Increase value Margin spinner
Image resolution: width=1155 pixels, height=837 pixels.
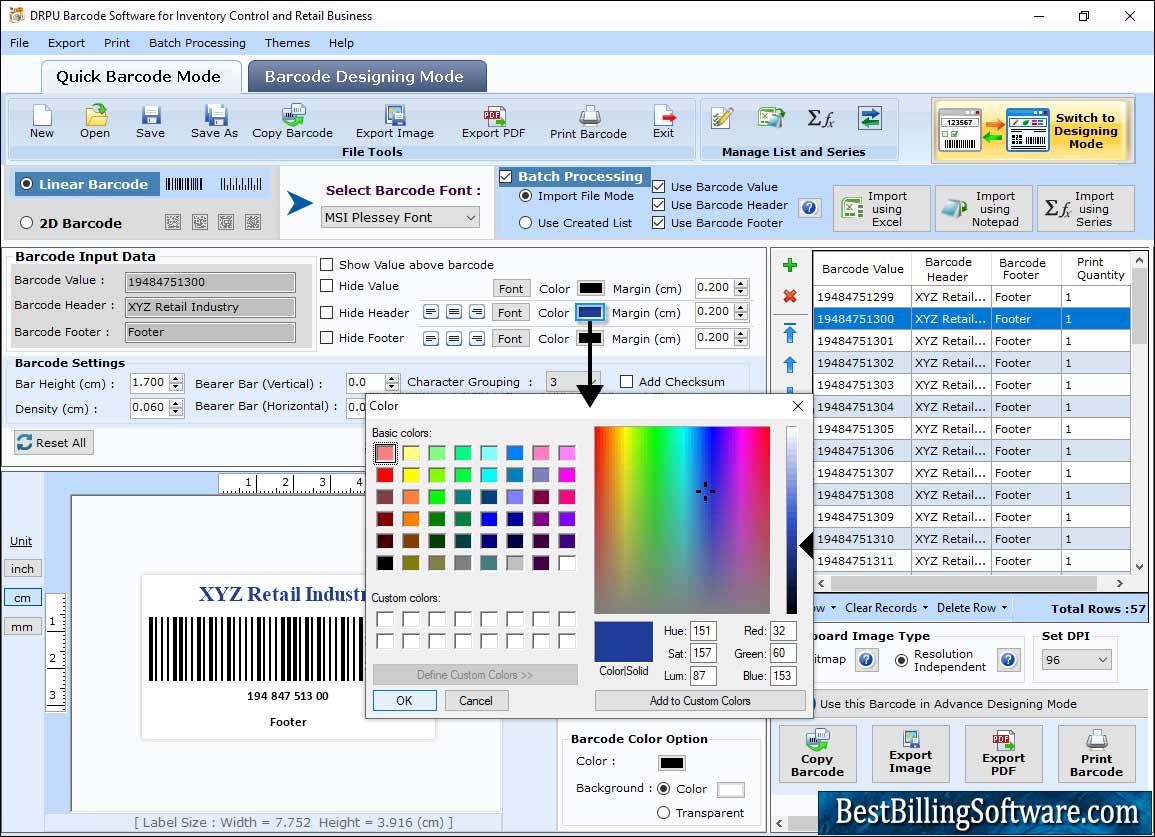point(742,283)
